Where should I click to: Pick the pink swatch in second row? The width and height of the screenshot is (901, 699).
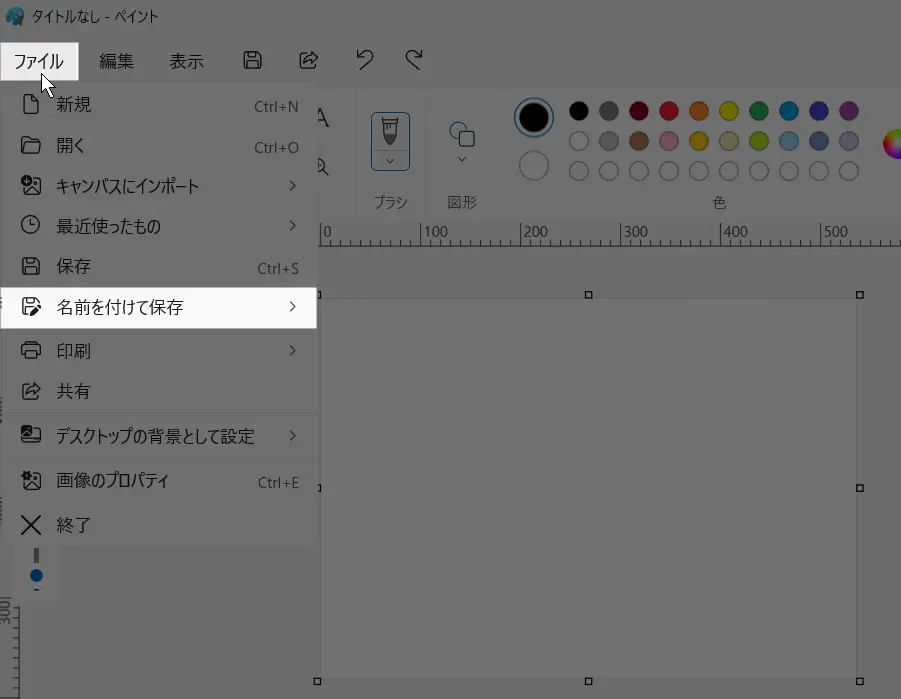[x=669, y=141]
